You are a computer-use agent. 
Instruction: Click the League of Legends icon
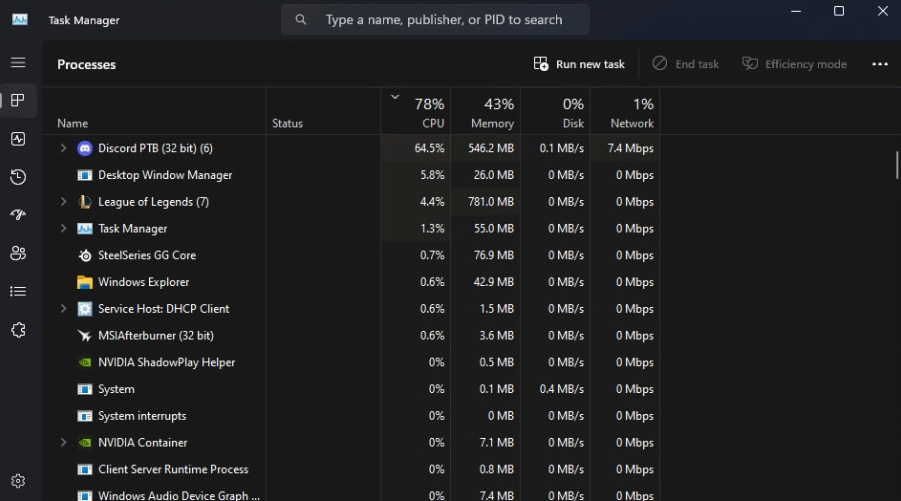[84, 202]
